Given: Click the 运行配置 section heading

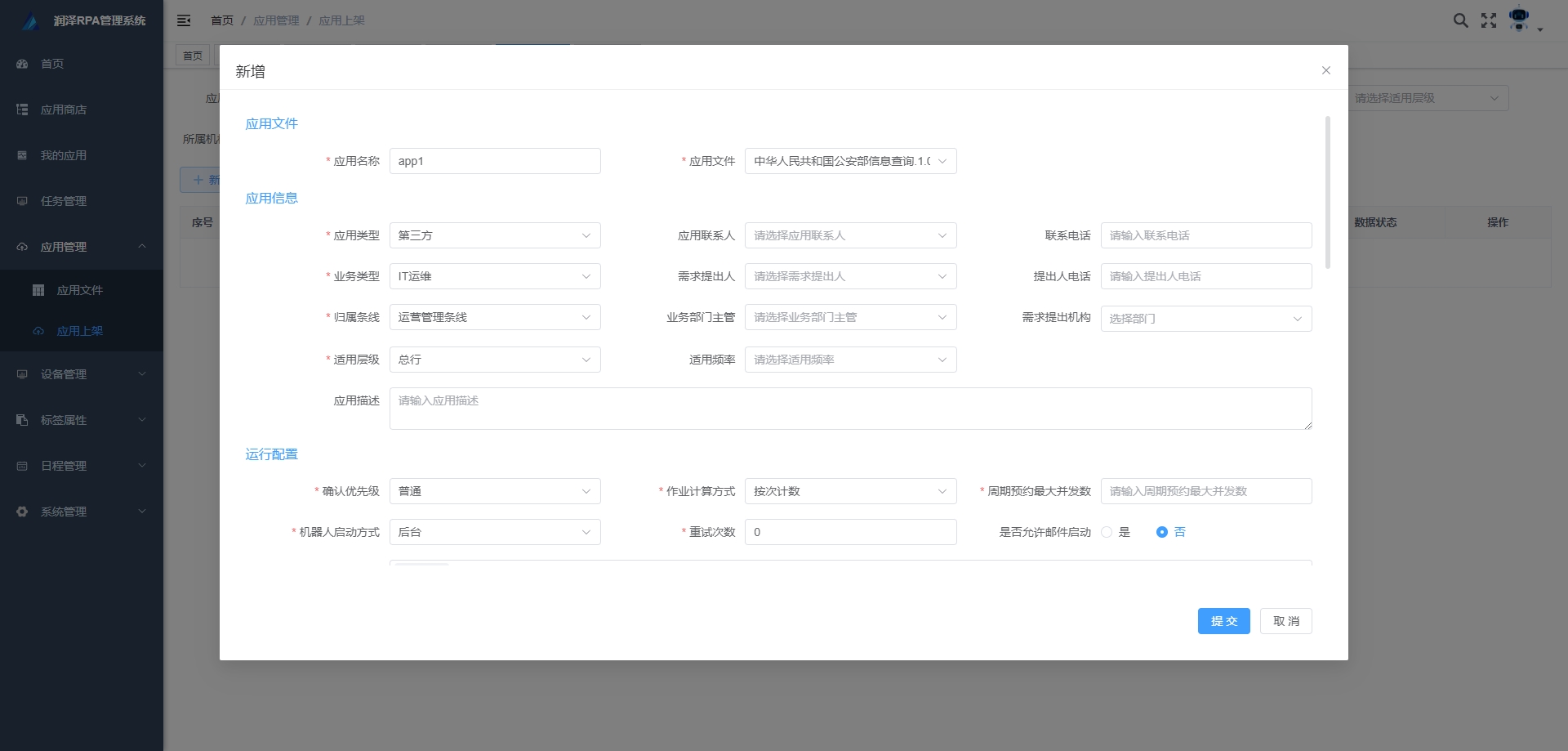Looking at the screenshot, I should 271,454.
